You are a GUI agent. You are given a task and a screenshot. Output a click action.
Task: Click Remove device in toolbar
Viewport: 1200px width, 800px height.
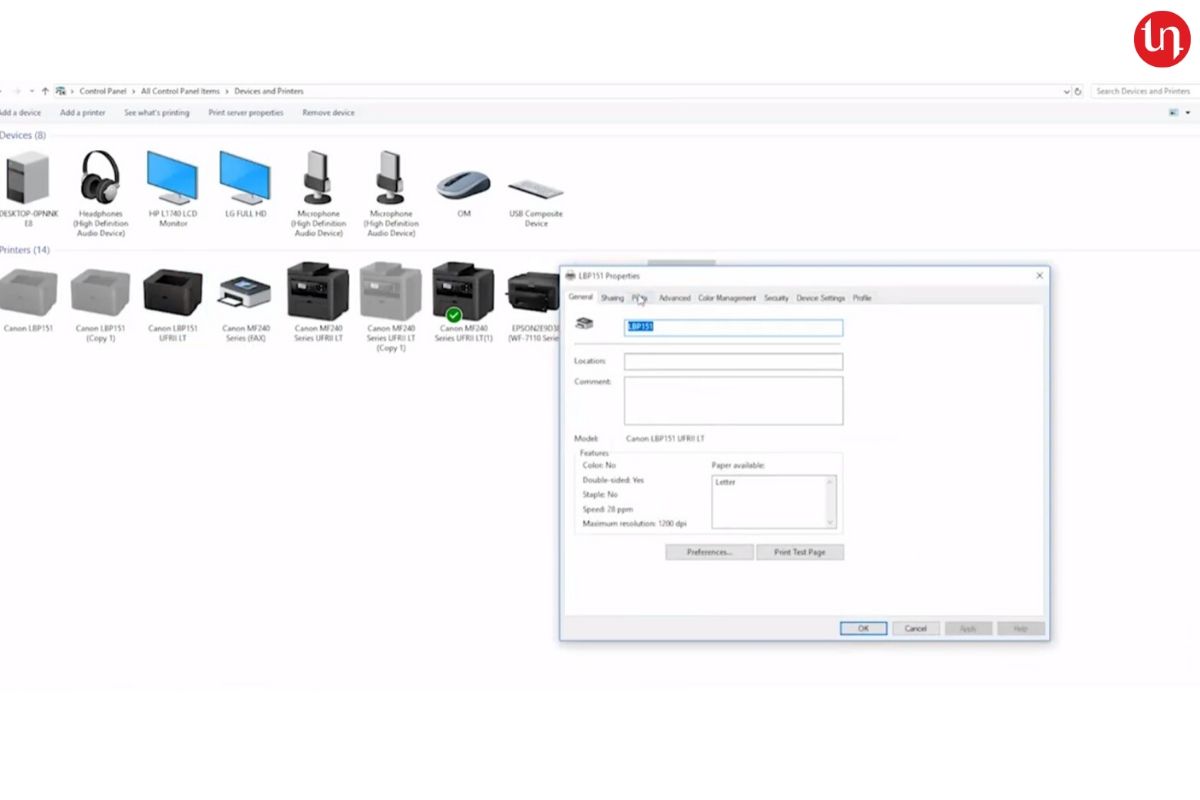(329, 113)
